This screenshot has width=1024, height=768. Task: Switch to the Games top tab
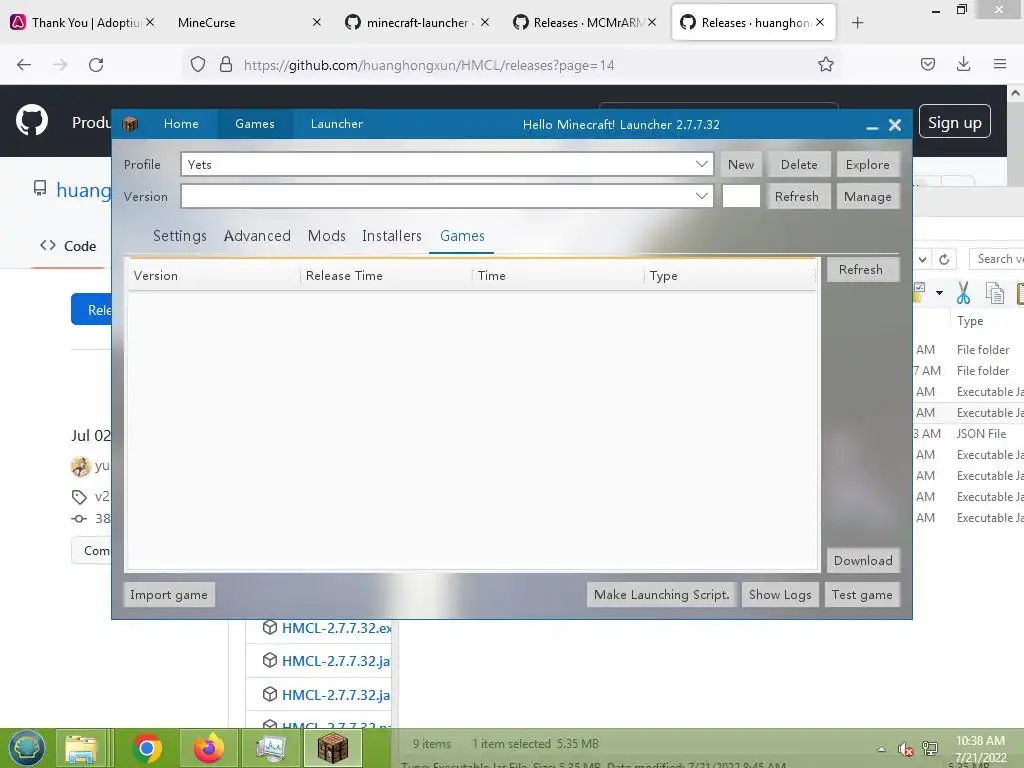coord(255,124)
